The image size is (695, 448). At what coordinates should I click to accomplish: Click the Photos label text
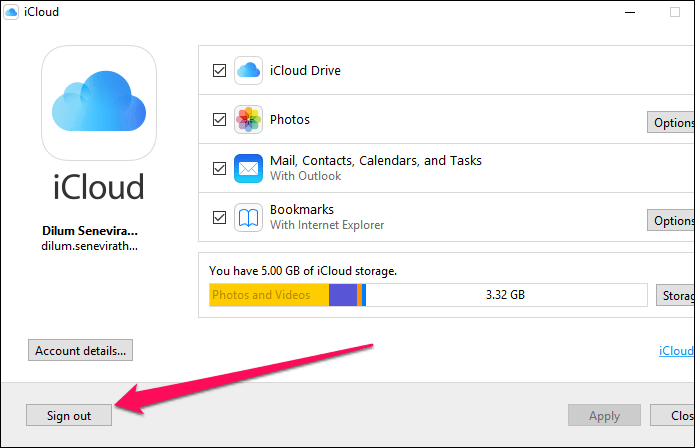click(x=290, y=120)
